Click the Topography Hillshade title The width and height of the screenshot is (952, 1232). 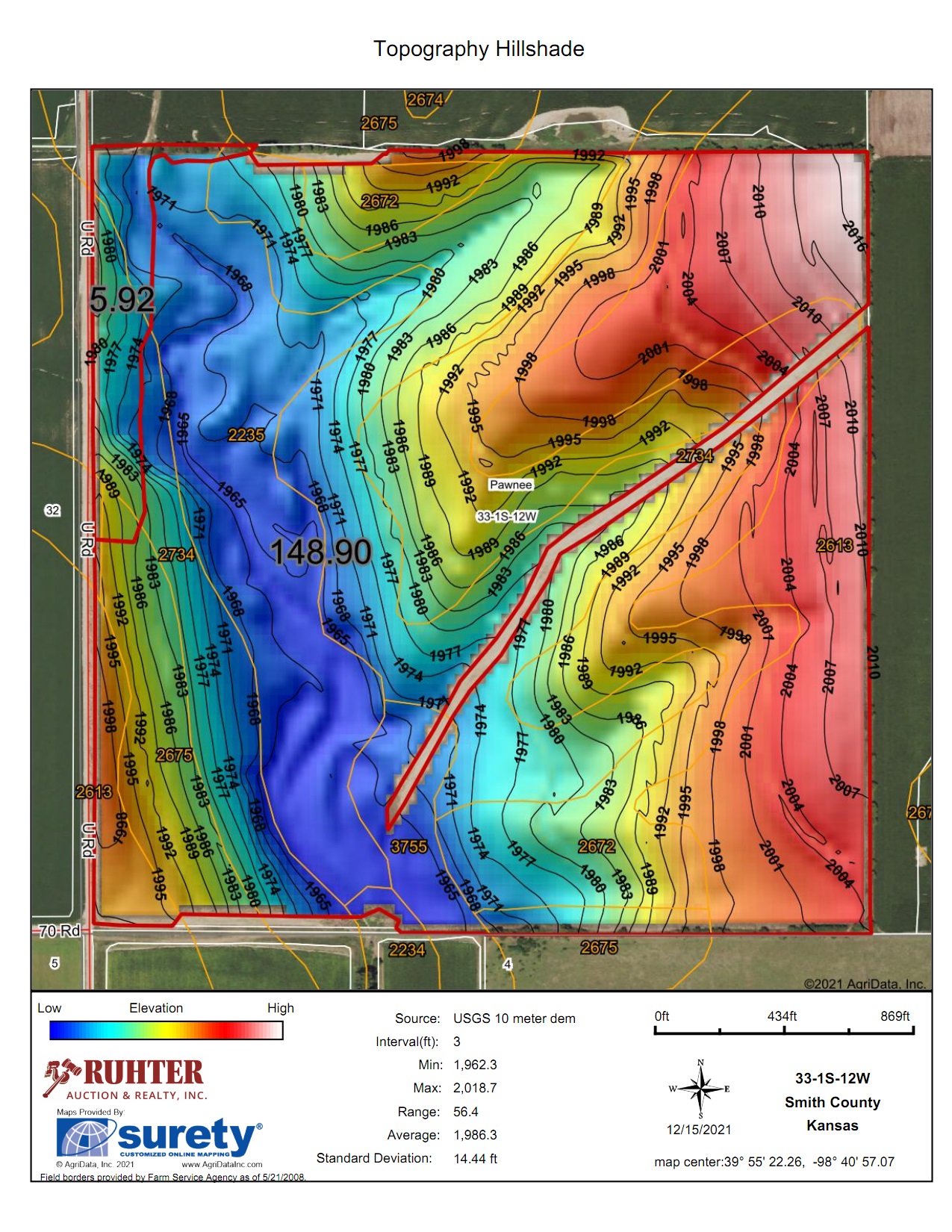coord(479,49)
